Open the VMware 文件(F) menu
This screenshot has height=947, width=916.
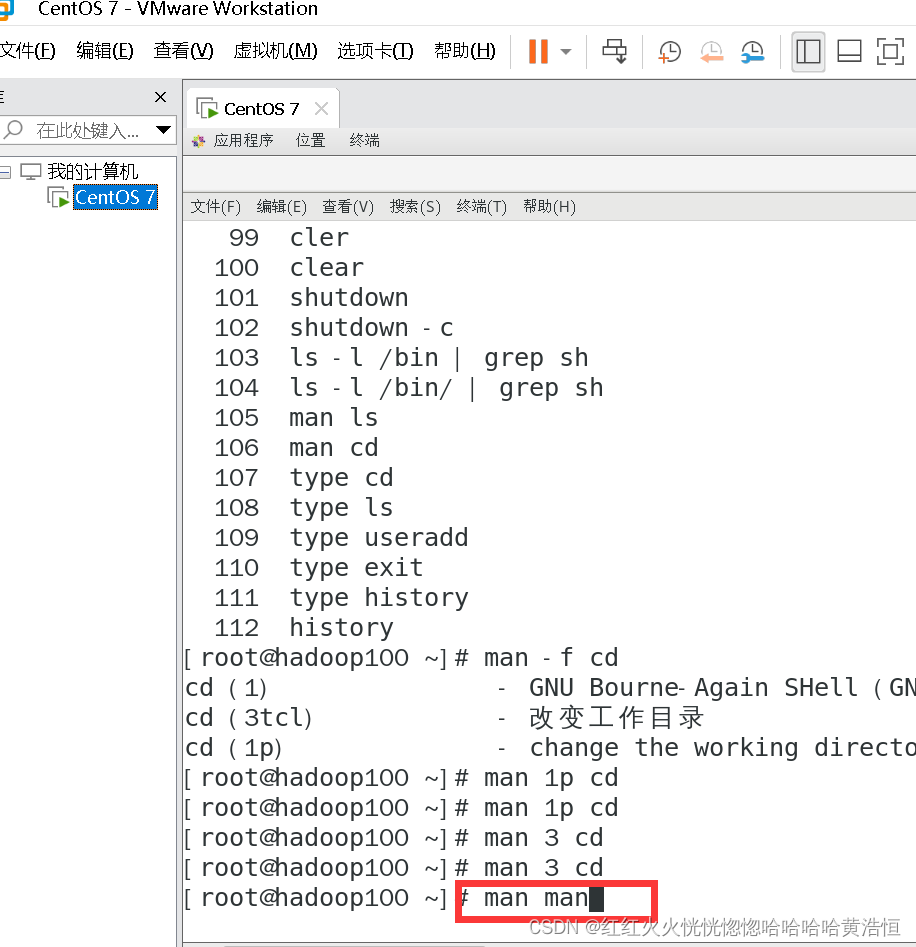[27, 51]
